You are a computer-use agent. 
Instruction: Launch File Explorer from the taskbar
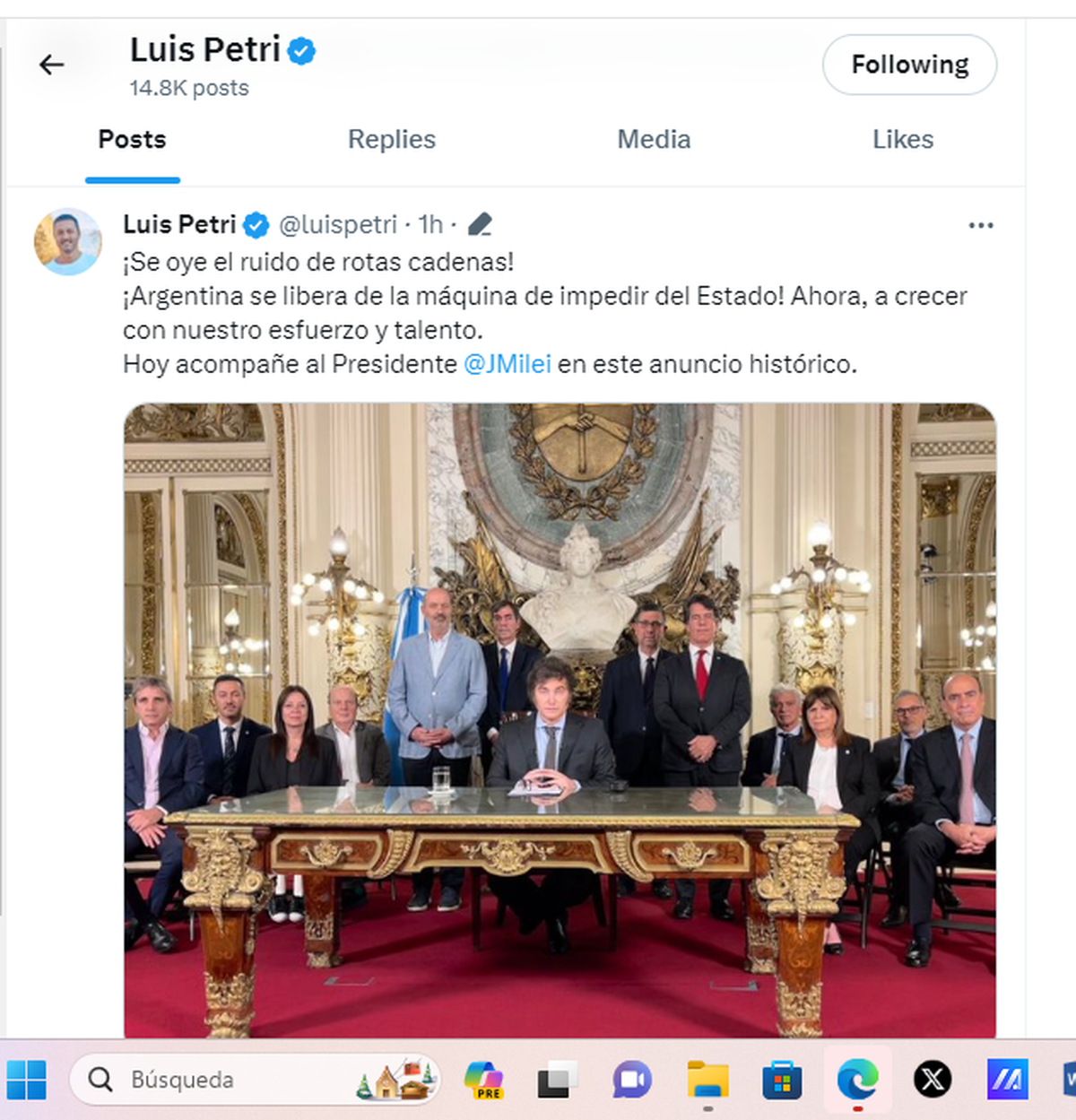[707, 1080]
